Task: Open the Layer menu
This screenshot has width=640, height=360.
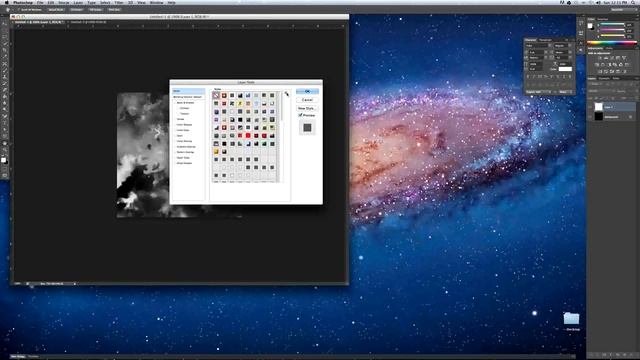Action: tap(78, 2)
